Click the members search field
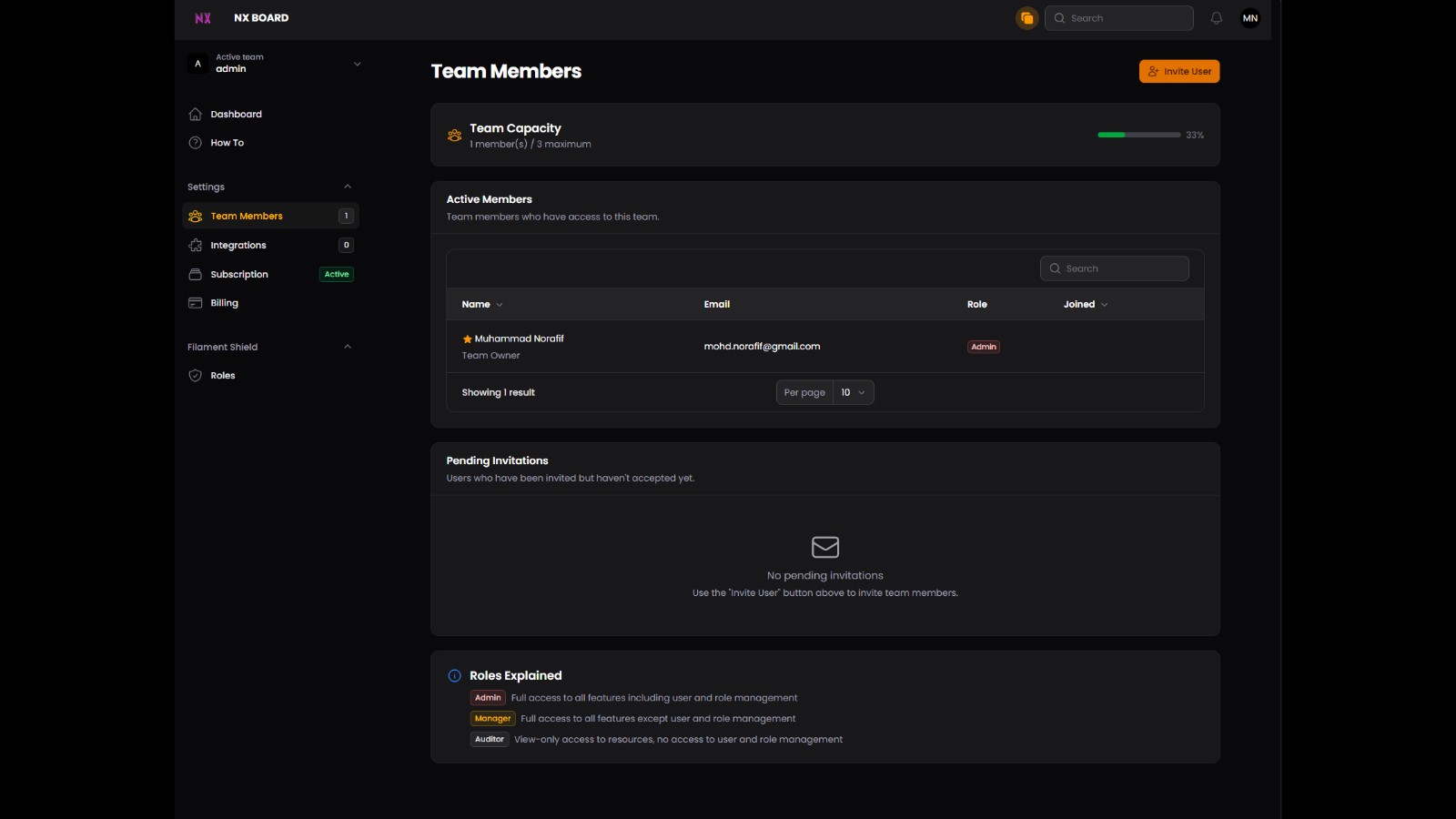1456x819 pixels. tap(1114, 268)
